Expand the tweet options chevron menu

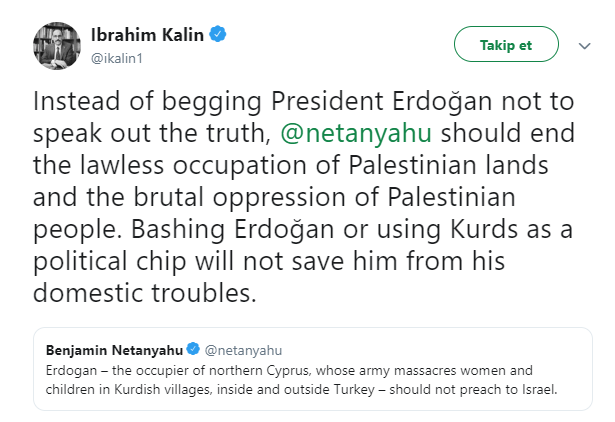coord(585,46)
